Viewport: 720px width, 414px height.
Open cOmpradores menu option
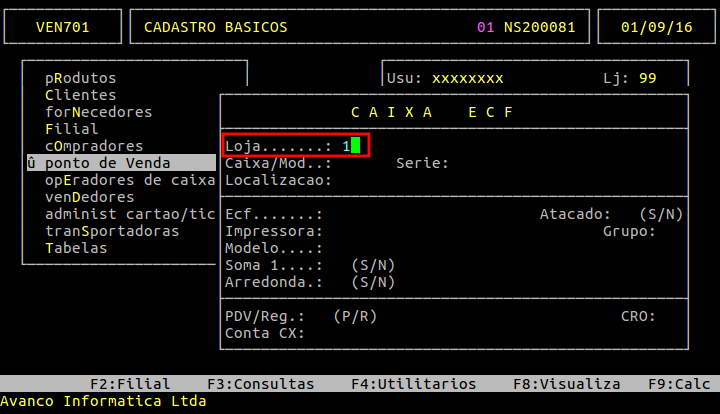(x=94, y=146)
